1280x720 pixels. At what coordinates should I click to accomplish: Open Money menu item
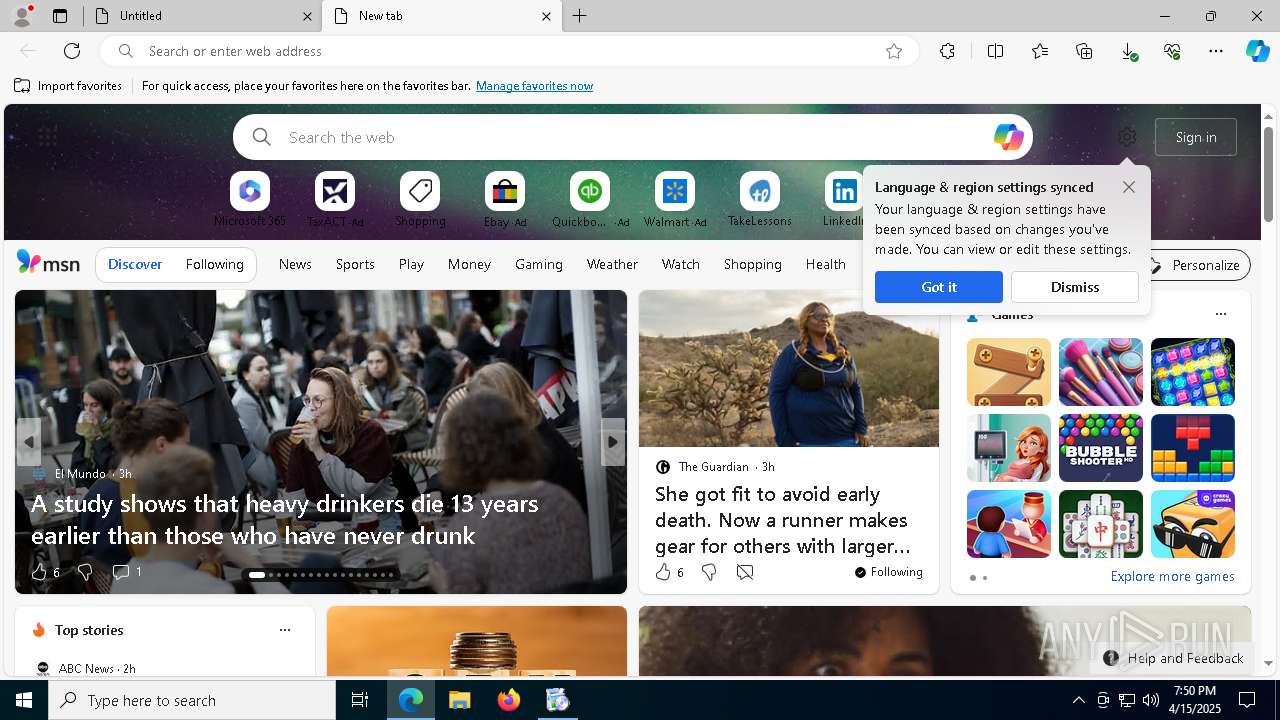[x=469, y=264]
